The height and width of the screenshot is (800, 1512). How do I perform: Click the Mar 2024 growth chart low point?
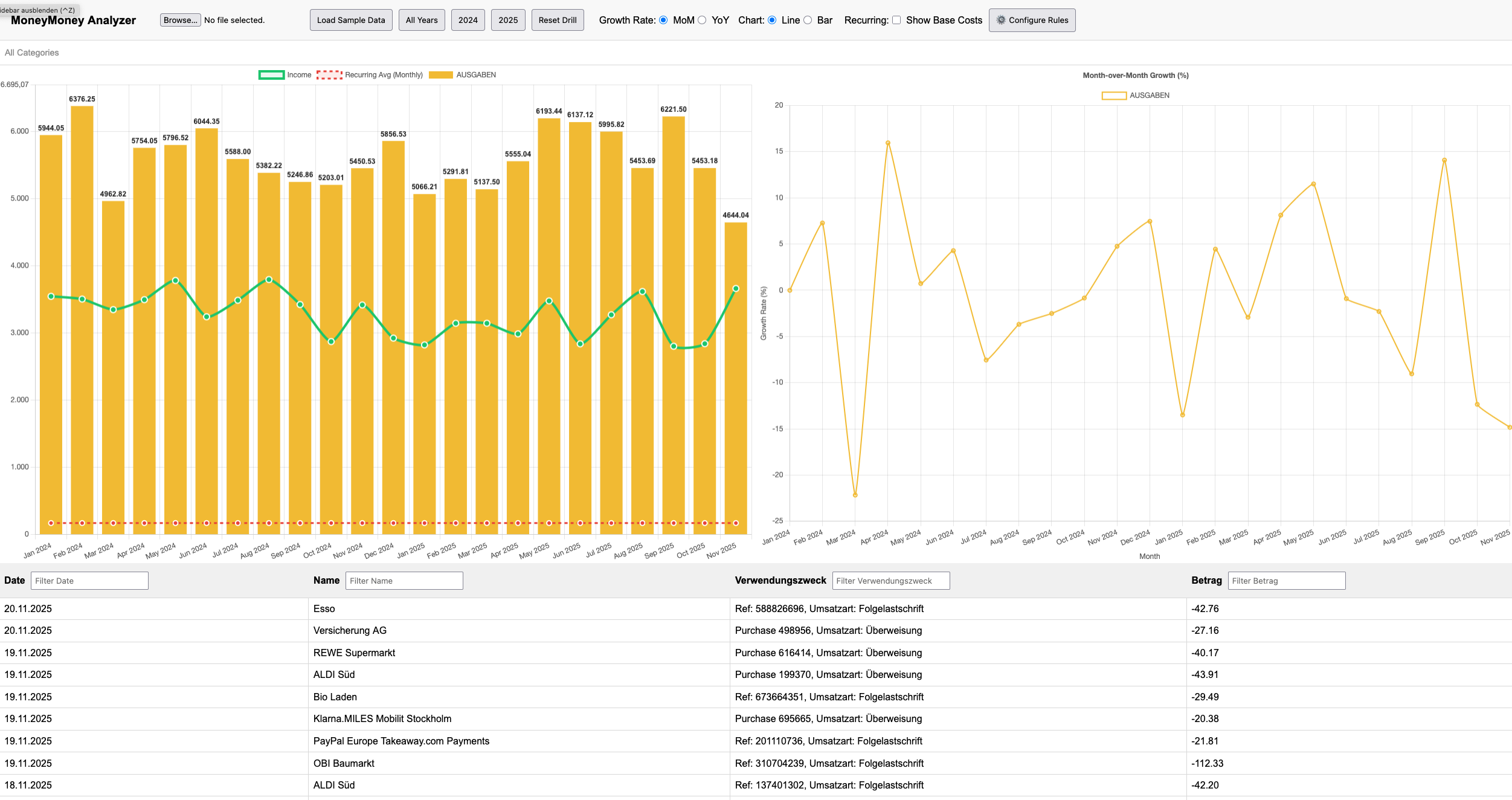[855, 495]
